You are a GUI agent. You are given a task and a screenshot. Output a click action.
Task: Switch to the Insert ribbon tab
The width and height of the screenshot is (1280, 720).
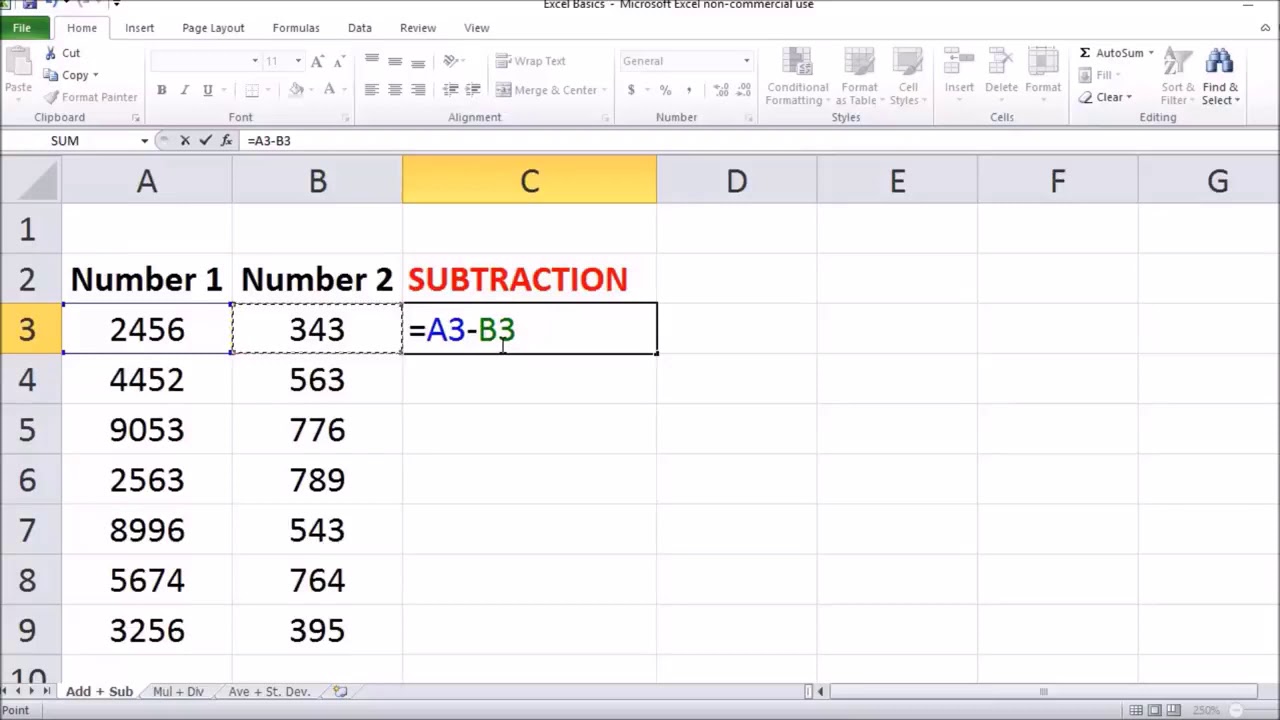(x=139, y=28)
